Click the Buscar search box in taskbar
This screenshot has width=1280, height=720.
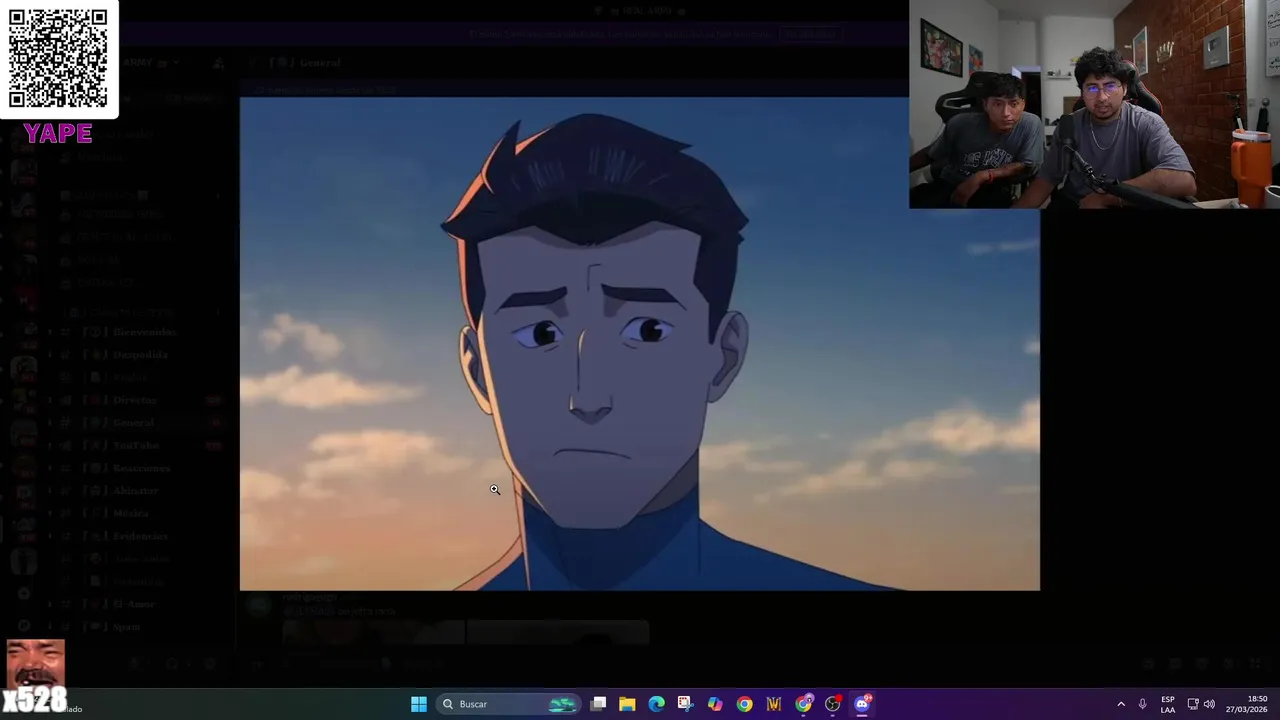(x=510, y=704)
